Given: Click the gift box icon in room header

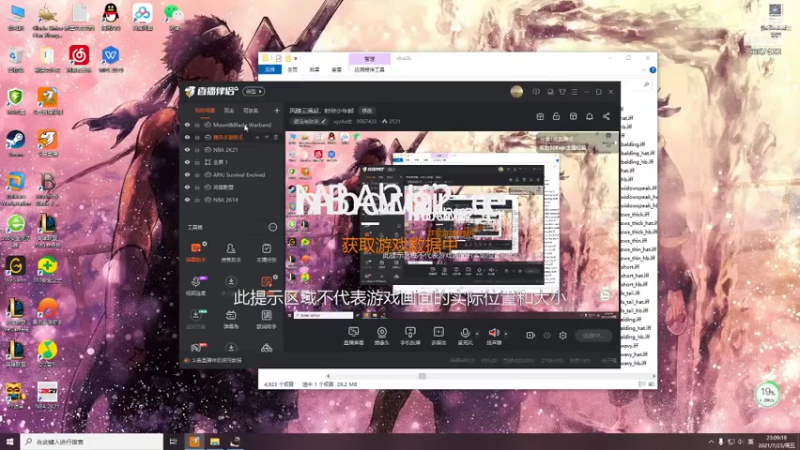Looking at the screenshot, I should 540,116.
